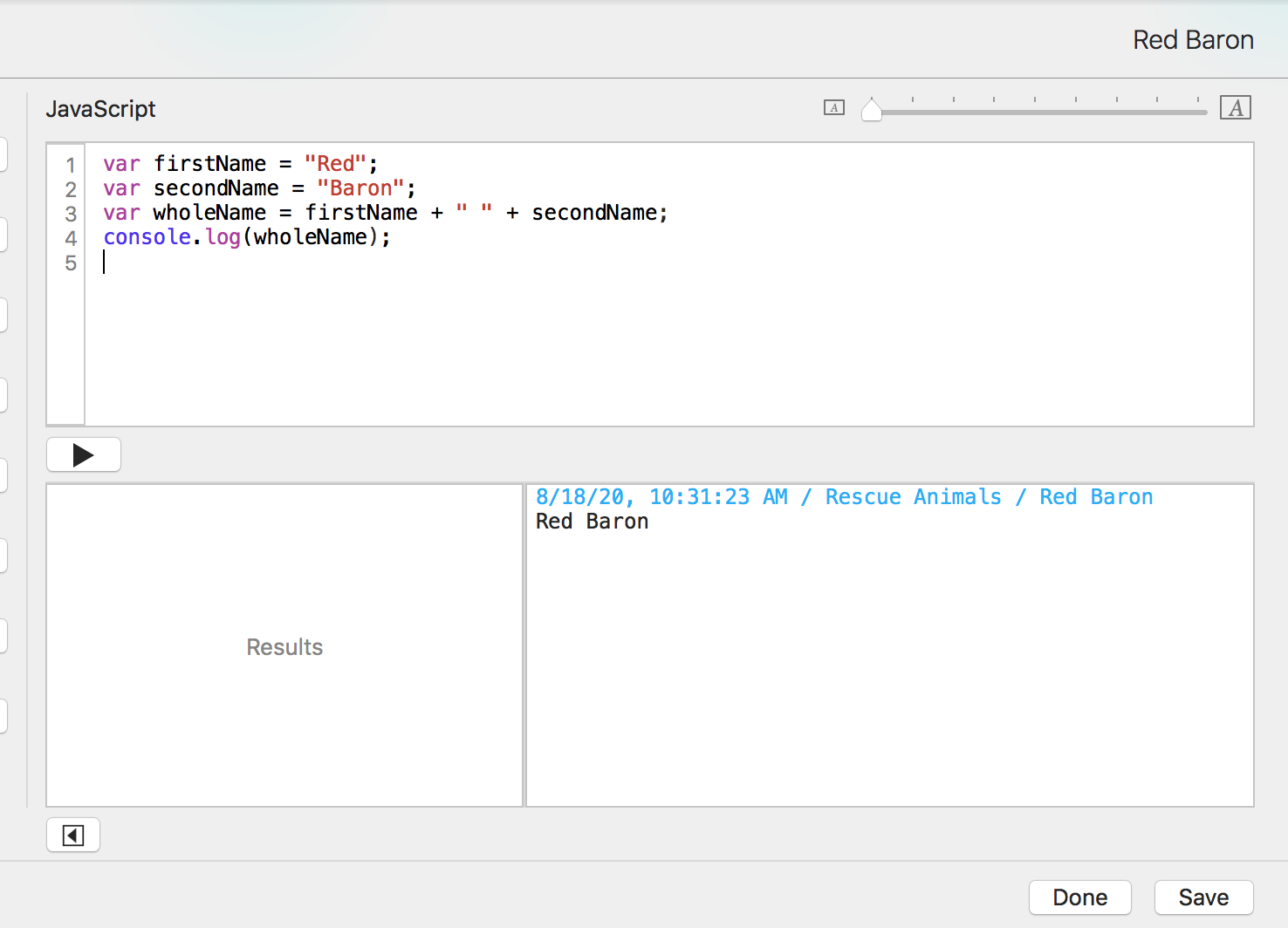This screenshot has width=1288, height=928.
Task: Click line number 3 in the gutter
Action: [x=71, y=214]
